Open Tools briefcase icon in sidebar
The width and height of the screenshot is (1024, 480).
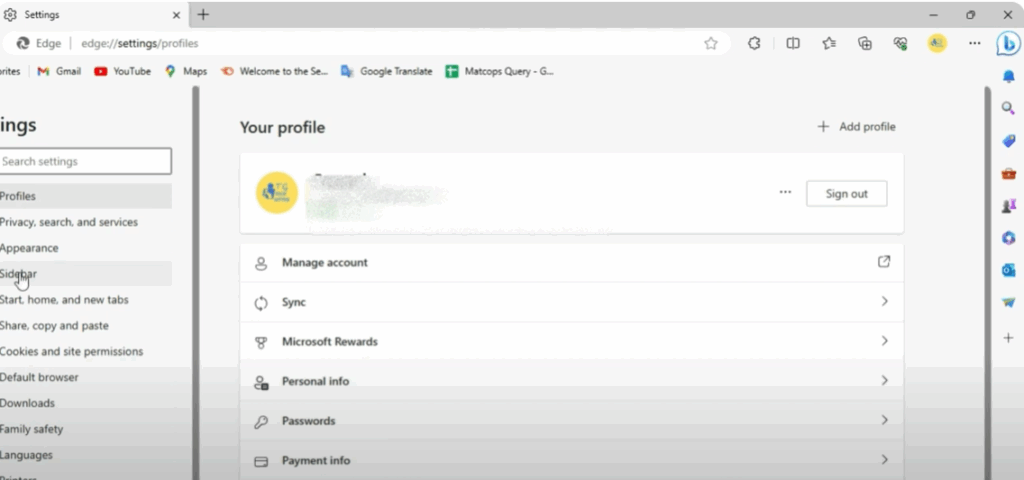(x=1008, y=173)
